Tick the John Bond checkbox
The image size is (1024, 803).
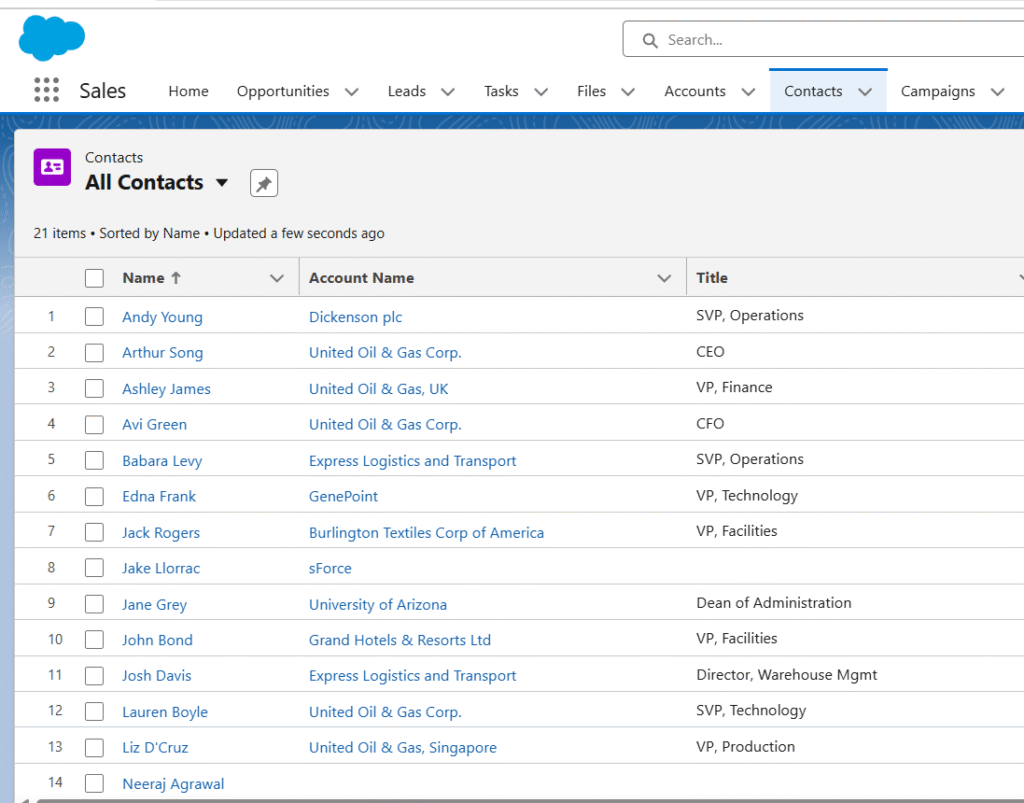94,640
